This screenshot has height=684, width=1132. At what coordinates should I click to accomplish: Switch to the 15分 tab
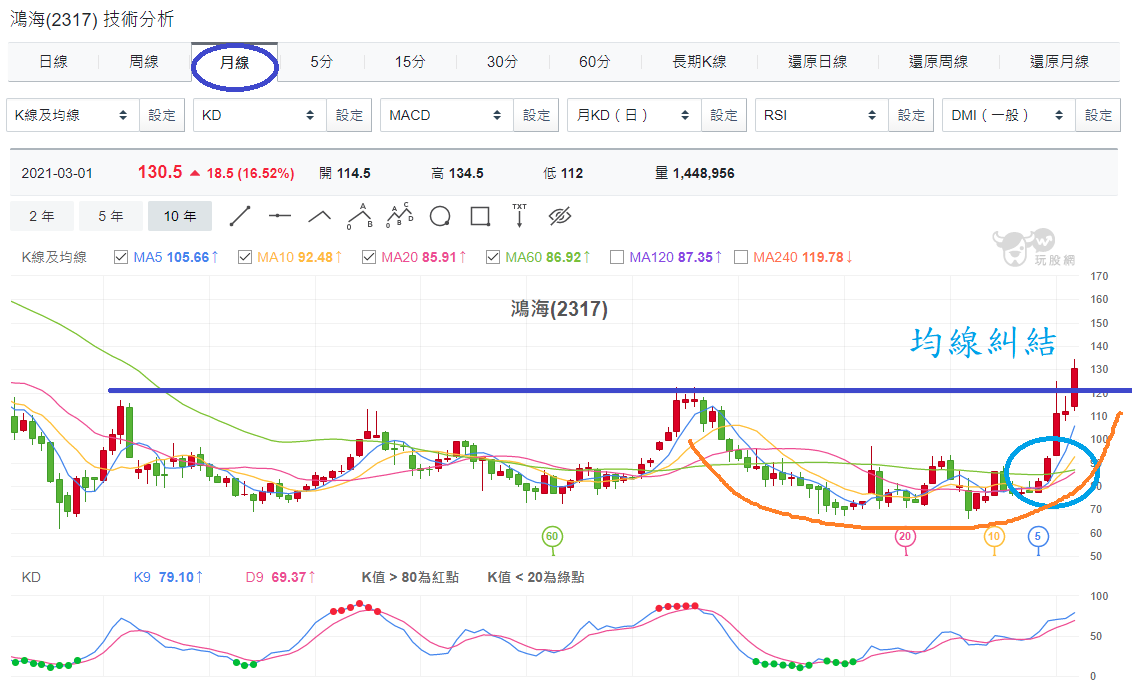(x=410, y=62)
